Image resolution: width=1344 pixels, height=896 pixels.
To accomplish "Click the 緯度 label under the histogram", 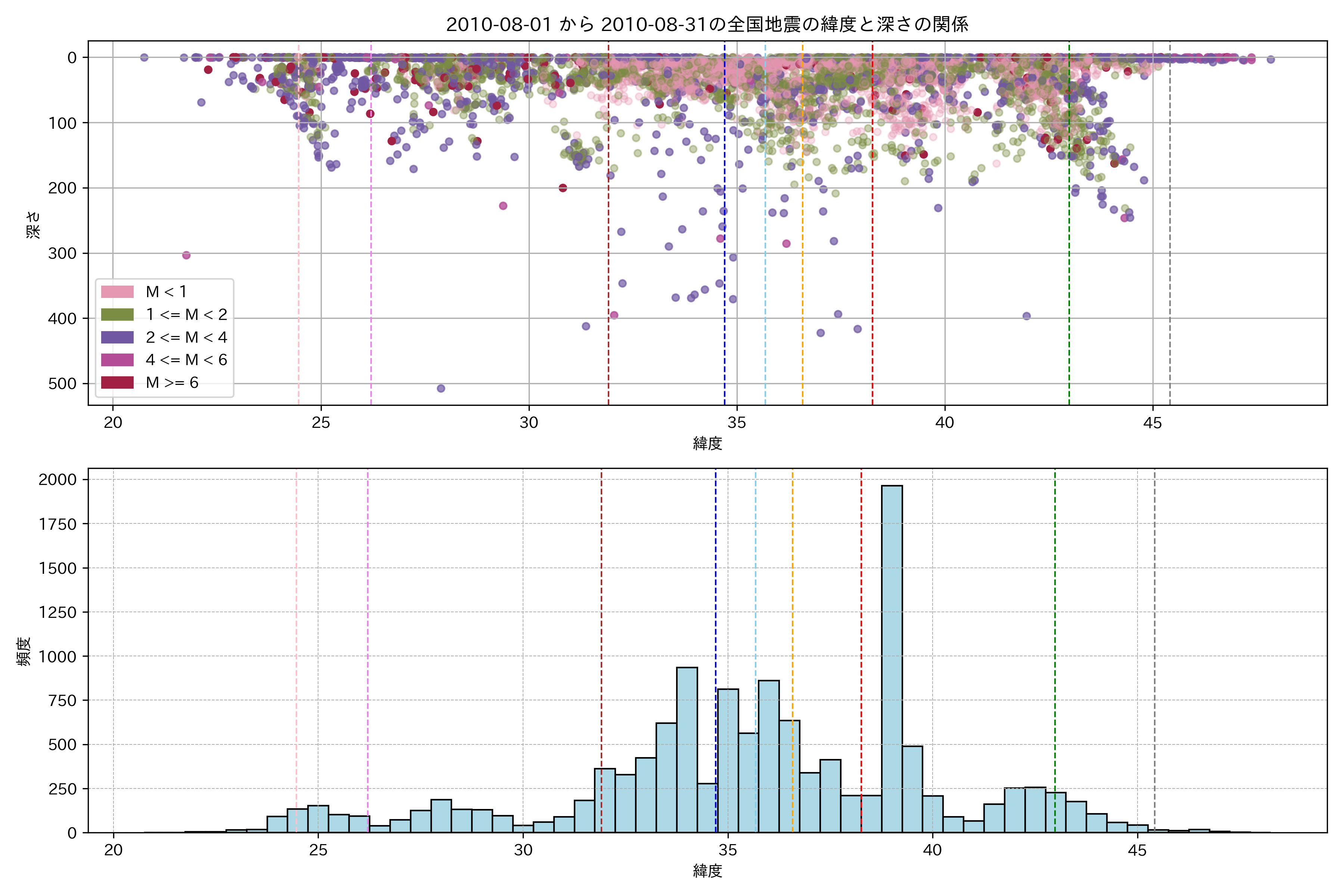I will point(707,871).
